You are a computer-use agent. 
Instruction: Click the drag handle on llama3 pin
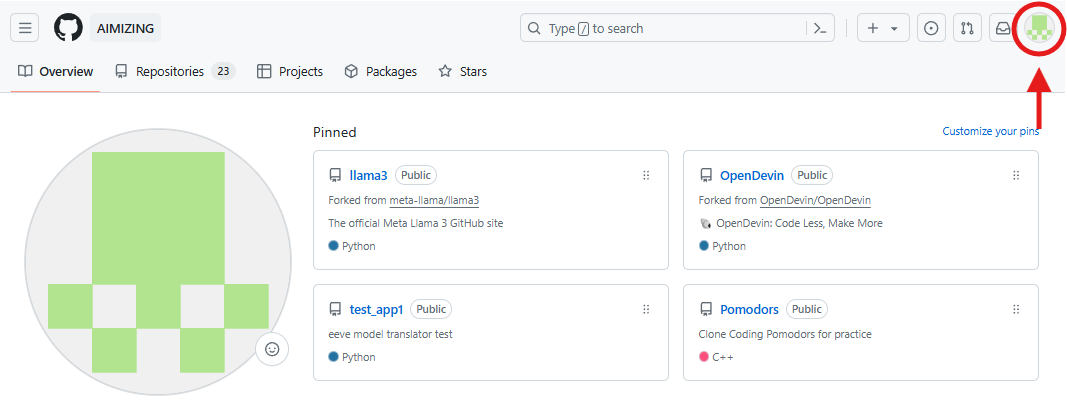click(646, 175)
